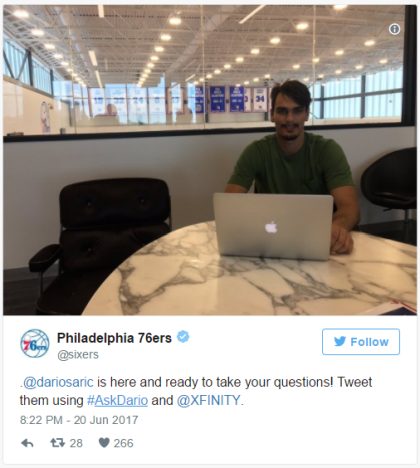Image resolution: width=420 pixels, height=468 pixels.
Task: Follow the Philadelphia 76ers account
Action: pyautogui.click(x=361, y=342)
